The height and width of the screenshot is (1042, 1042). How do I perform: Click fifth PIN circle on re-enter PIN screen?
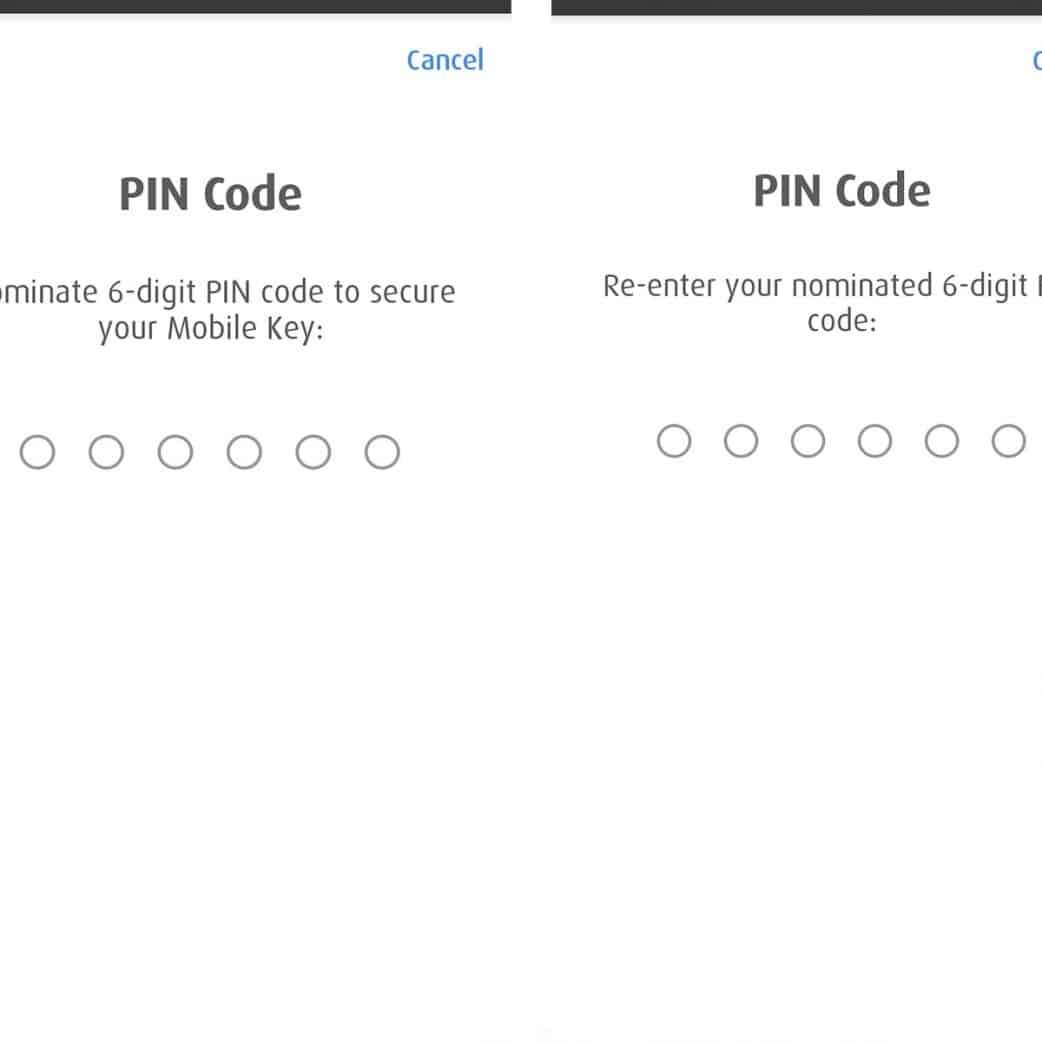click(942, 441)
